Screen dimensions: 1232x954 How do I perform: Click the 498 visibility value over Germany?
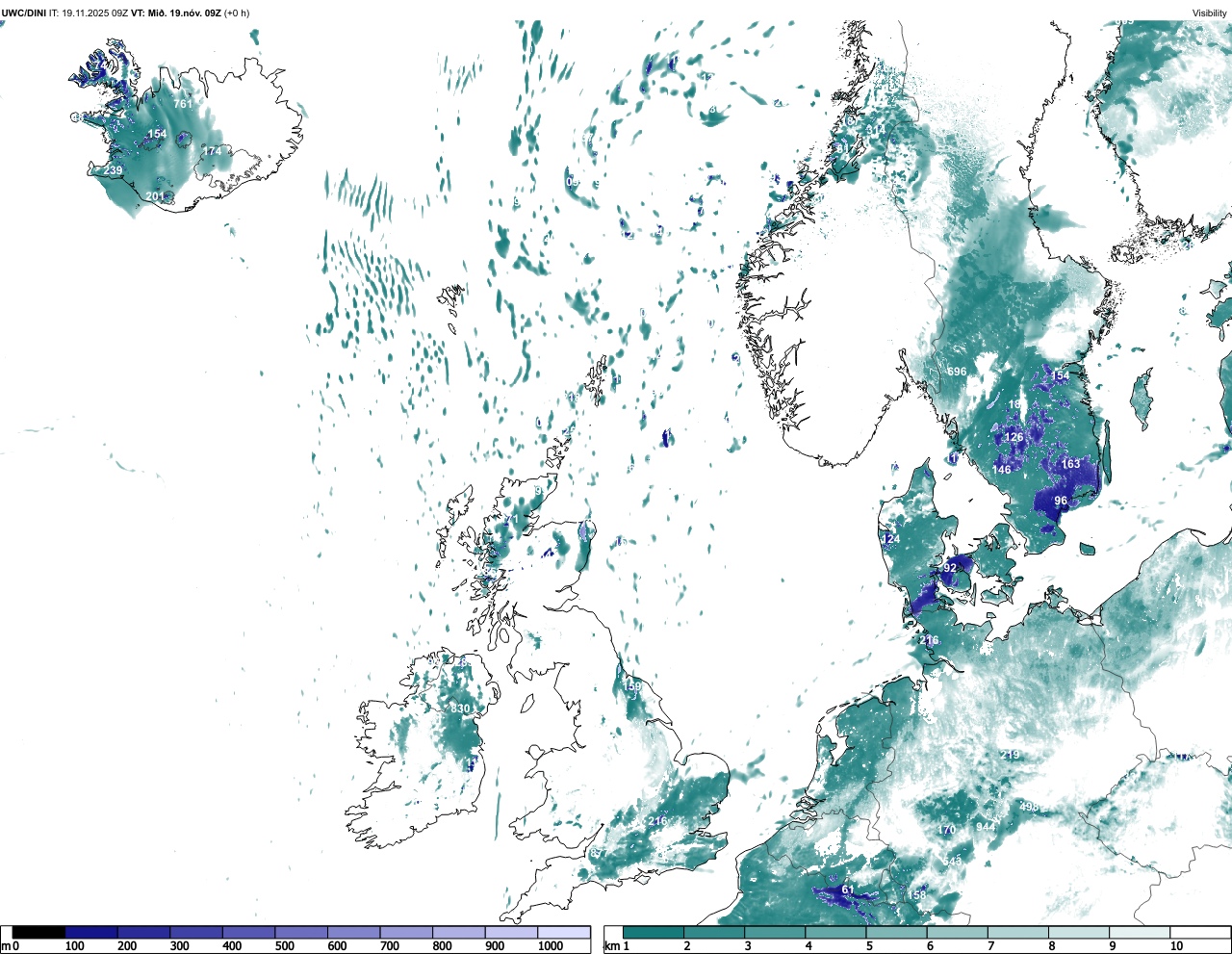point(1029,807)
